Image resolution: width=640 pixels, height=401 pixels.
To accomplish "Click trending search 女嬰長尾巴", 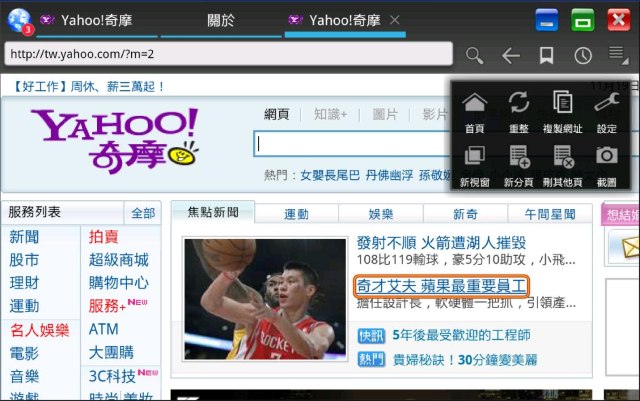I will pyautogui.click(x=330, y=176).
